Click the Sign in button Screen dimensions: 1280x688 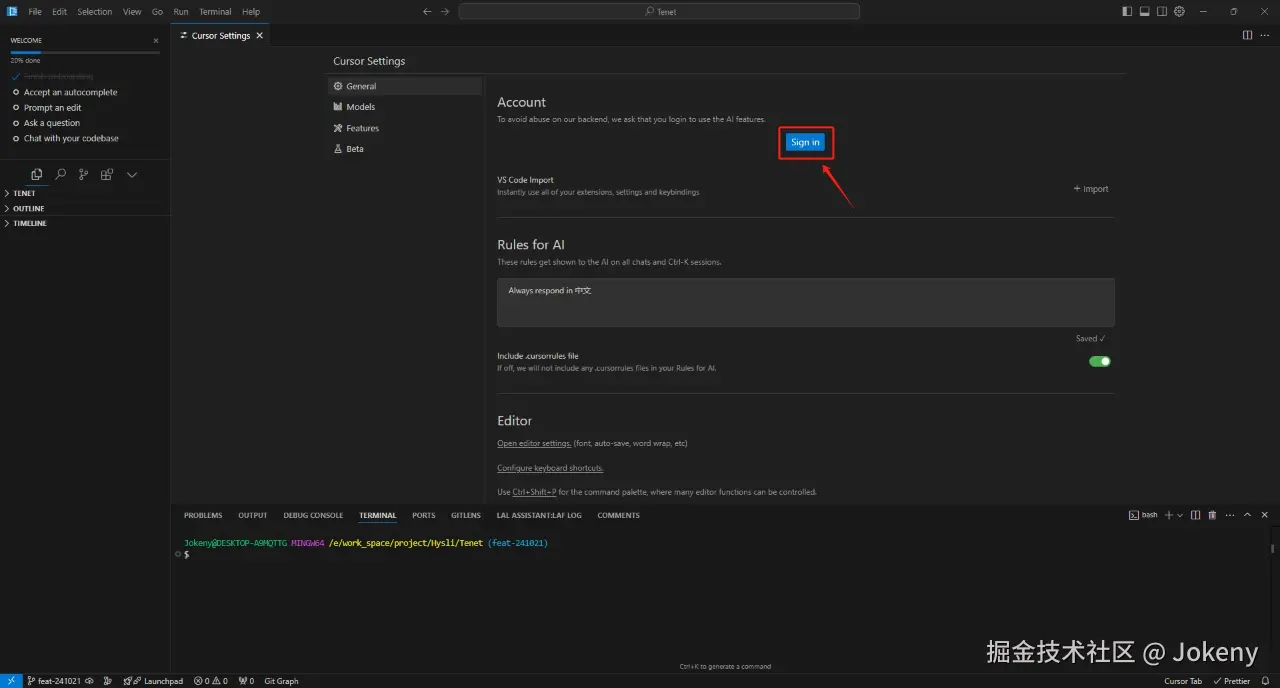pyautogui.click(x=805, y=142)
